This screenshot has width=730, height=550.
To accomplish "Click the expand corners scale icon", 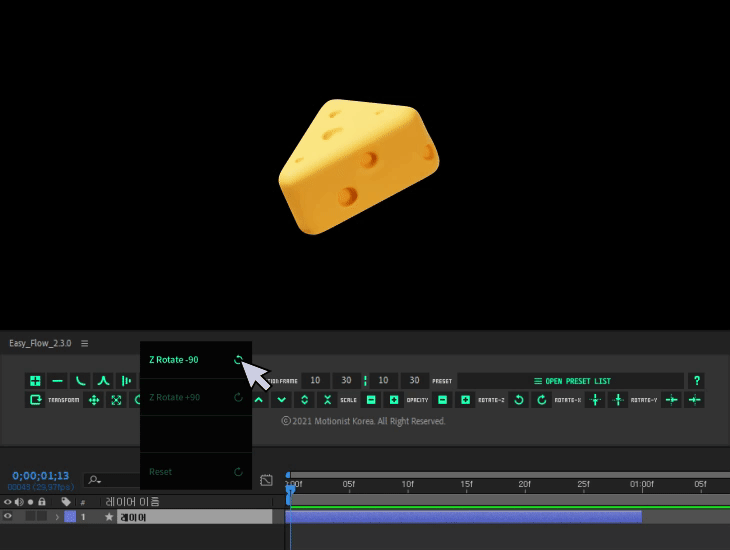I will pos(116,400).
